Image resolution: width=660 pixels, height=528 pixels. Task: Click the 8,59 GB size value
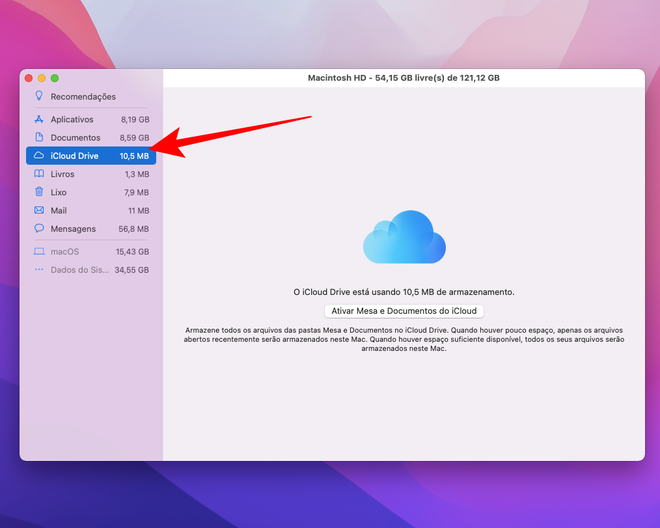(x=134, y=138)
